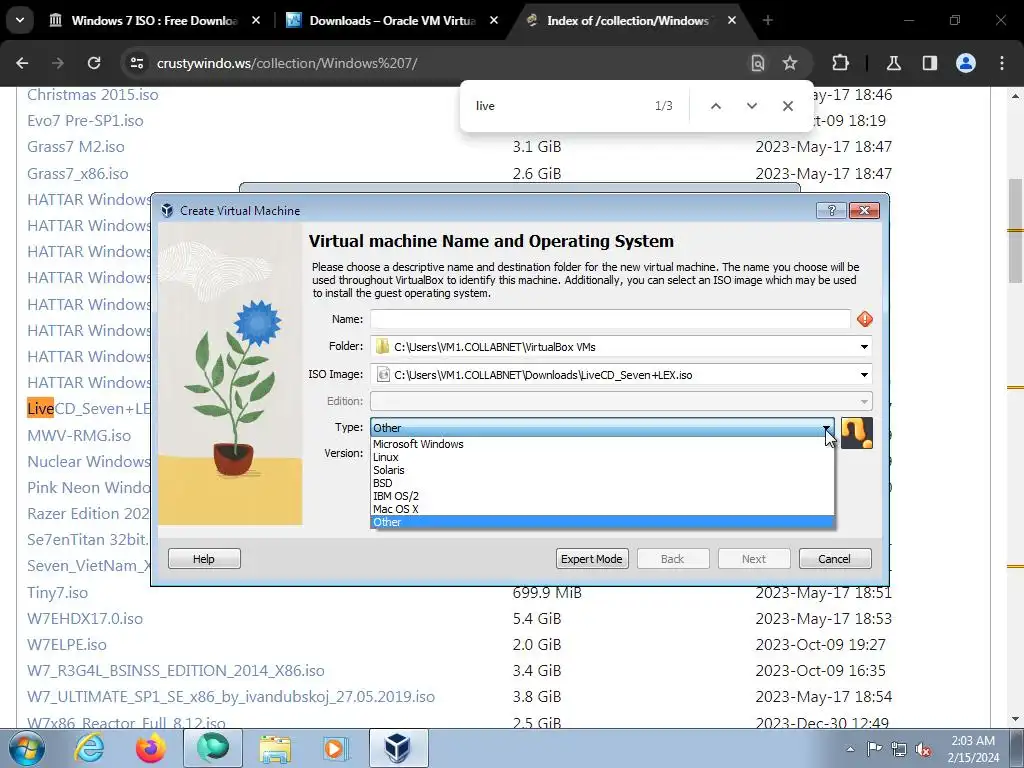Open the W7EHDX17.0.iso link

click(85, 618)
